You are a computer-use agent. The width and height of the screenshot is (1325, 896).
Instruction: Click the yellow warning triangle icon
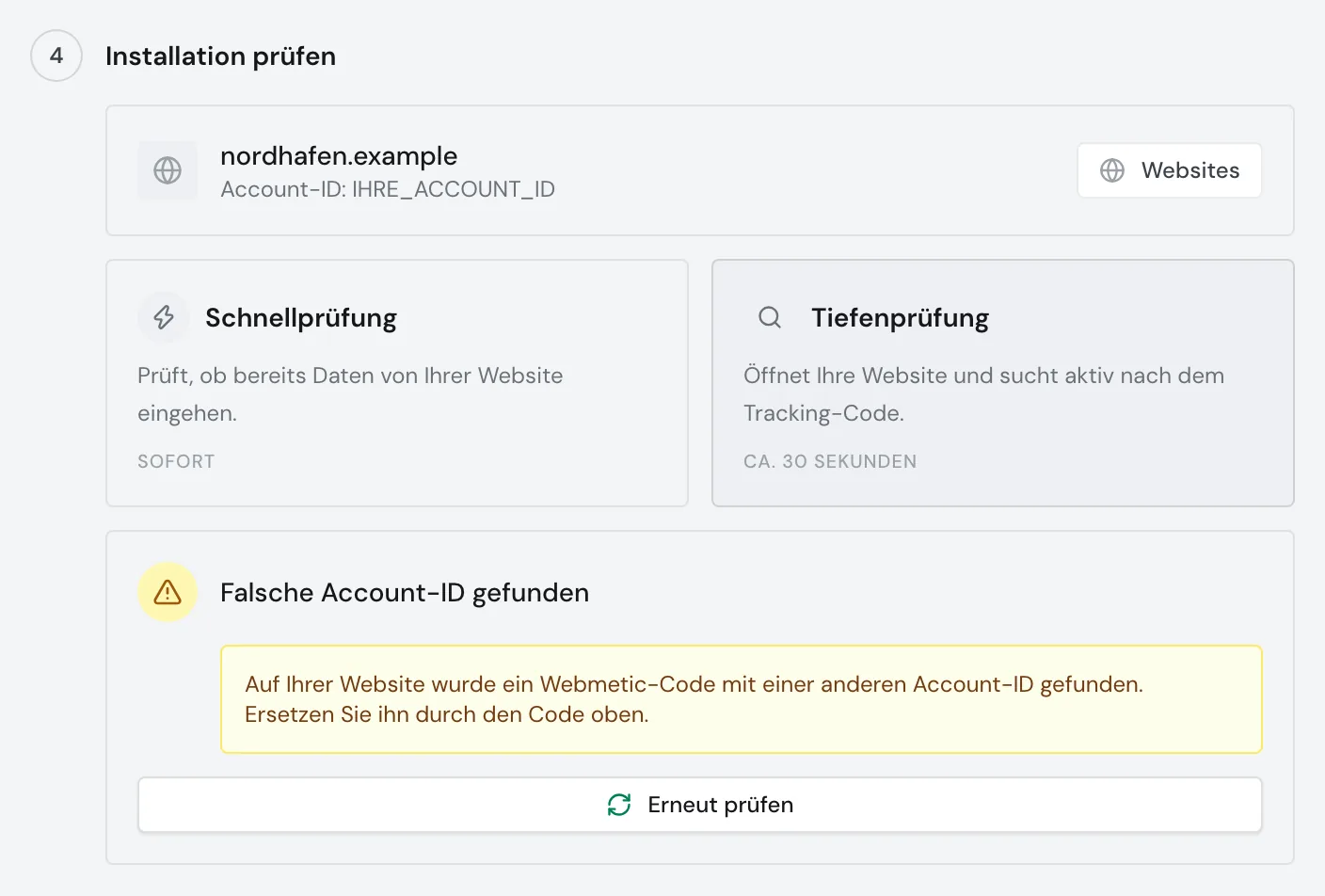[168, 592]
